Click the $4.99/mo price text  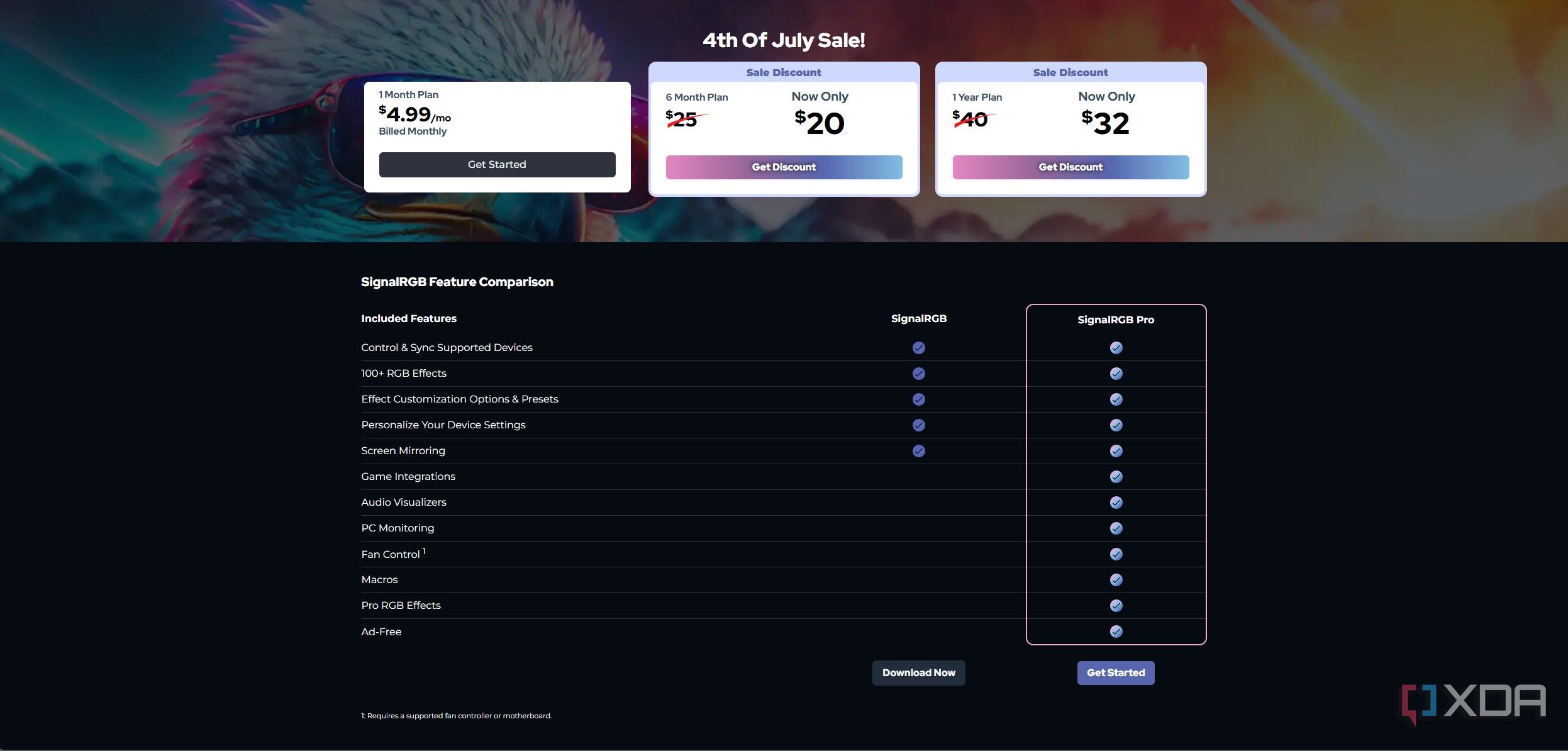click(x=414, y=114)
